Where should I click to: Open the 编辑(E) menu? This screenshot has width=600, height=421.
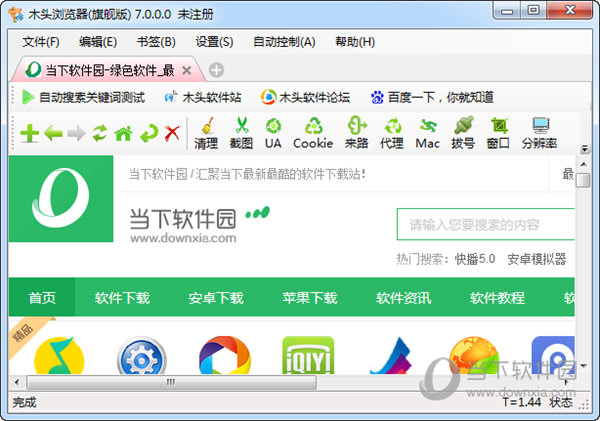coord(98,41)
